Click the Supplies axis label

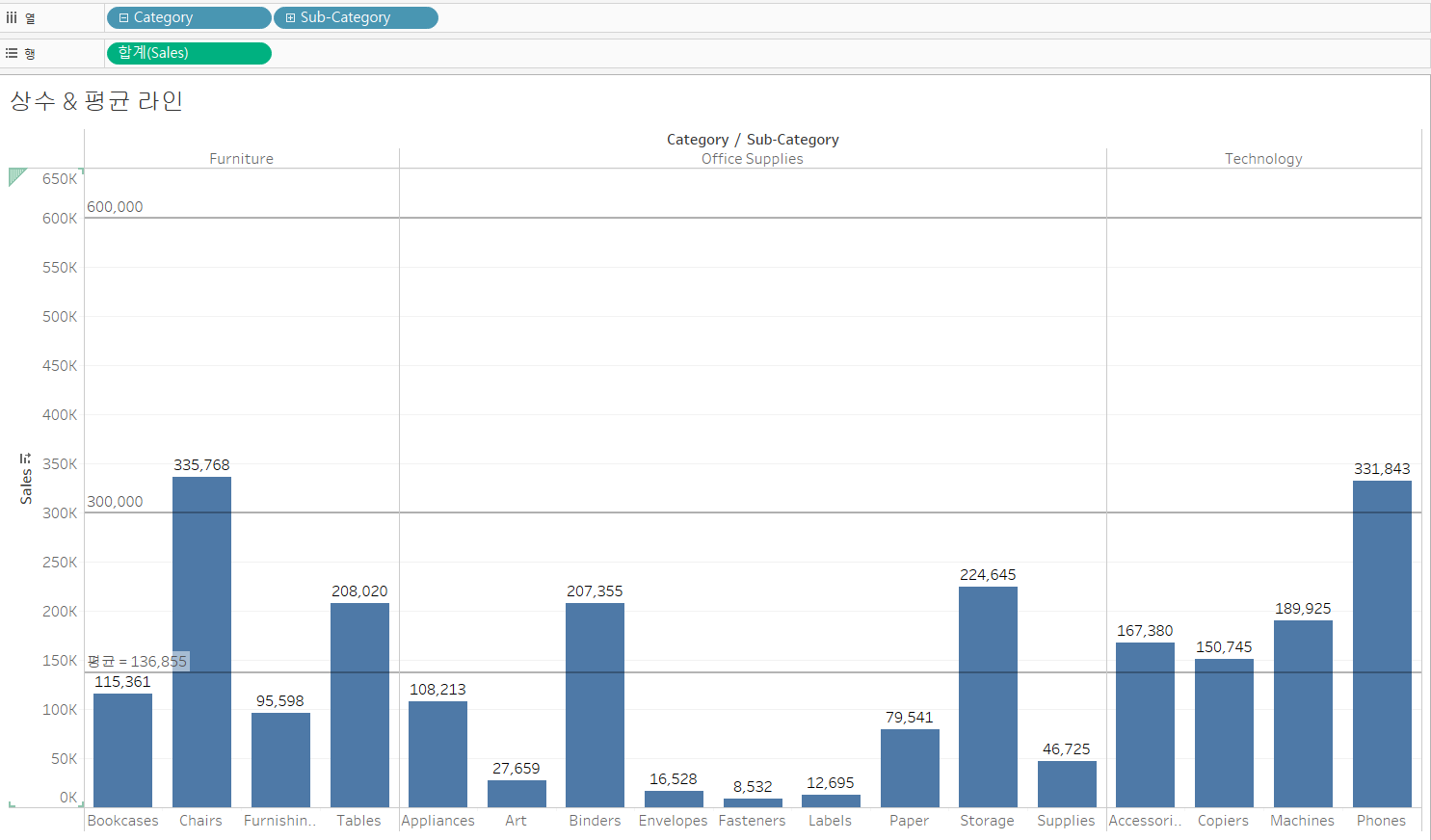click(1066, 821)
